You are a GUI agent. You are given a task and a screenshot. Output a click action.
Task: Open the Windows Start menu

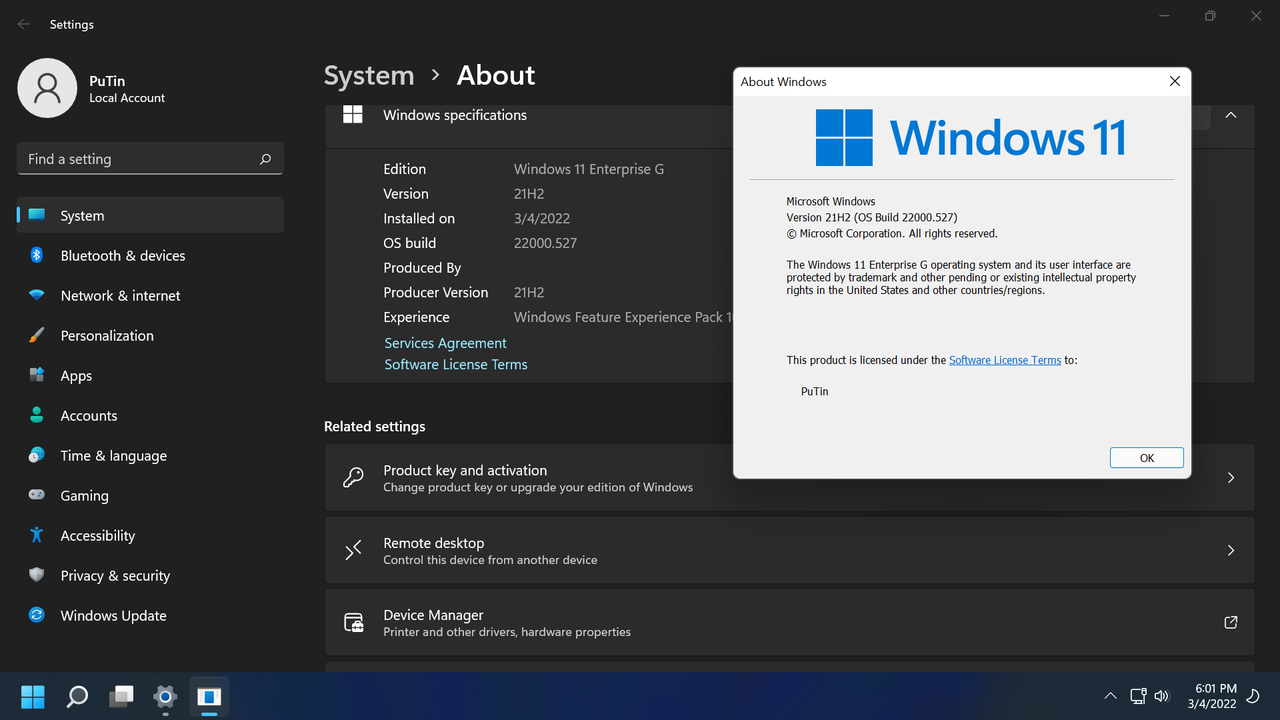point(33,696)
